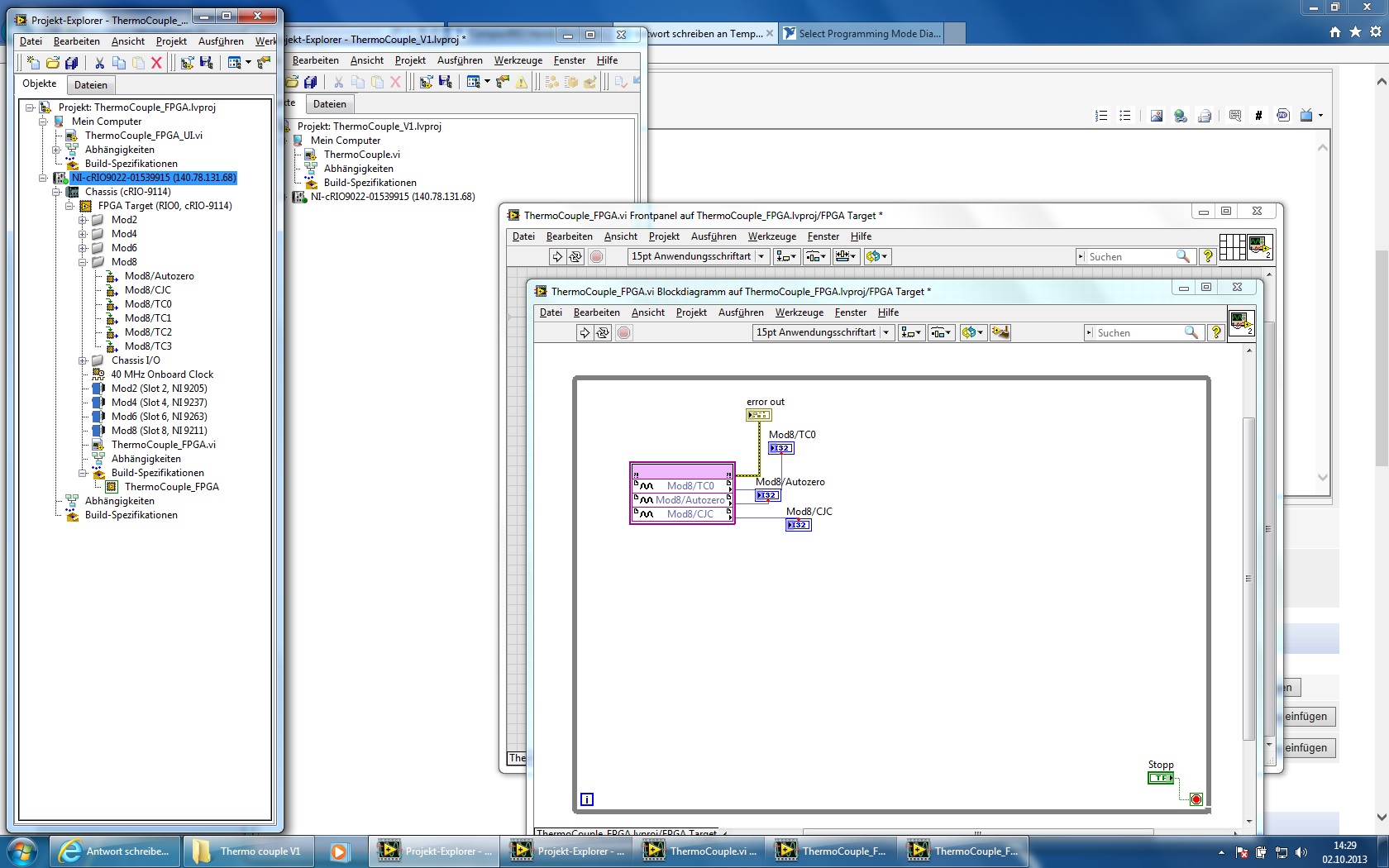
Task: Click Stopp boolean terminal in block diagram
Action: tap(1161, 778)
